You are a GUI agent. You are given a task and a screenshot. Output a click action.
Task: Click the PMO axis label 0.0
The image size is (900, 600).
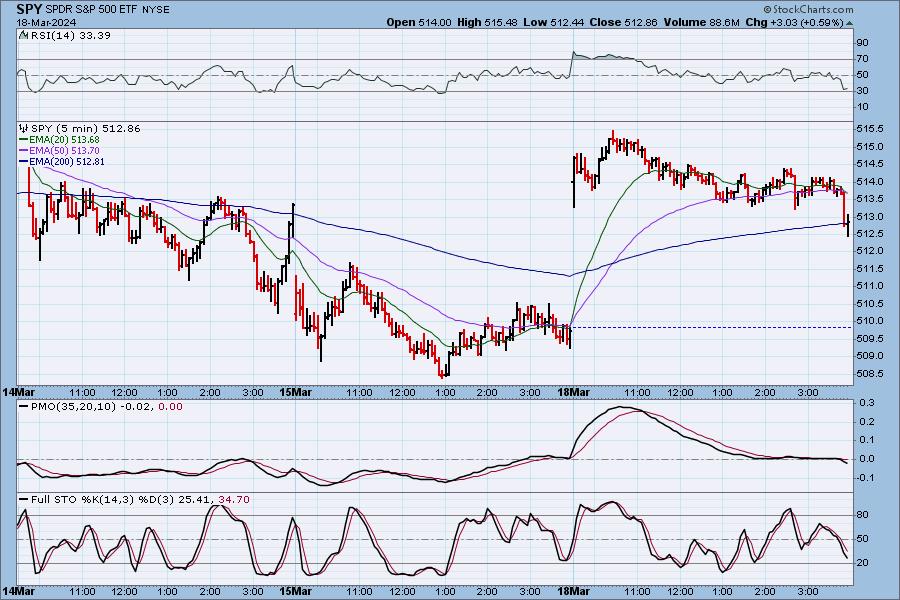point(867,459)
